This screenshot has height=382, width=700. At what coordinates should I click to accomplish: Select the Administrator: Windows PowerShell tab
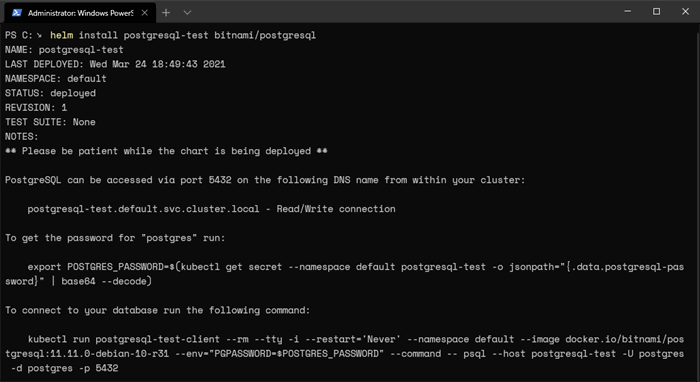coord(80,12)
